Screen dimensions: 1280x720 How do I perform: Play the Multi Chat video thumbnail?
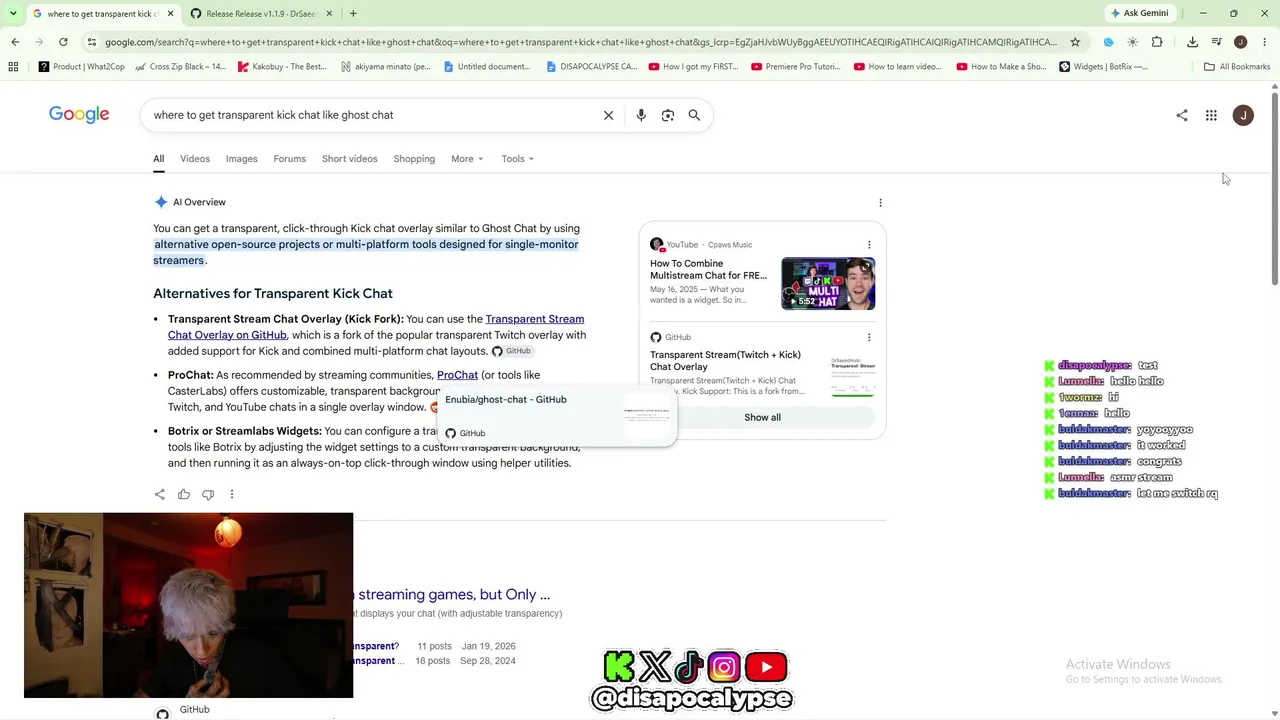[828, 284]
